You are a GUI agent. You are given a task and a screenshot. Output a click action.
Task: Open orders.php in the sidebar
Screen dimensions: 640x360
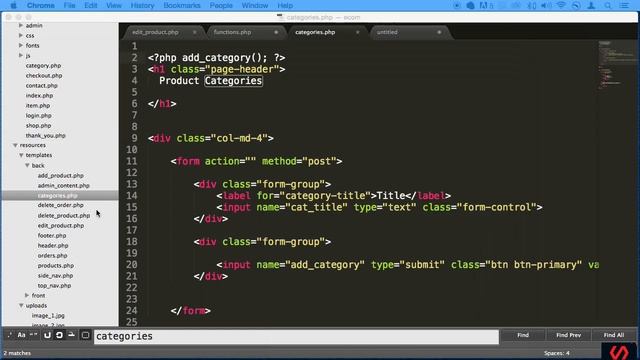(x=52, y=256)
